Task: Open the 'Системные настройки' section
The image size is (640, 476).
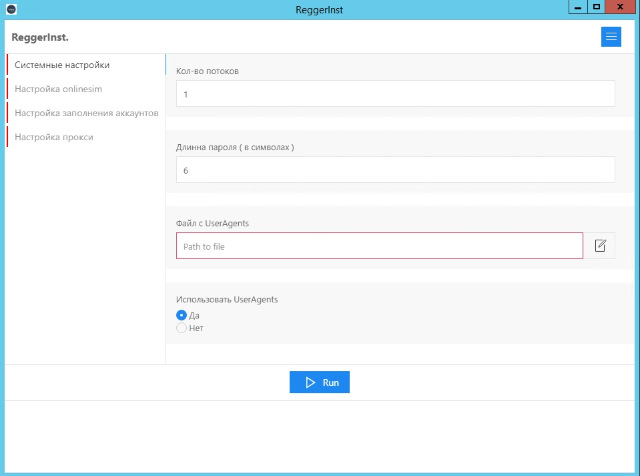Action: [x=62, y=65]
